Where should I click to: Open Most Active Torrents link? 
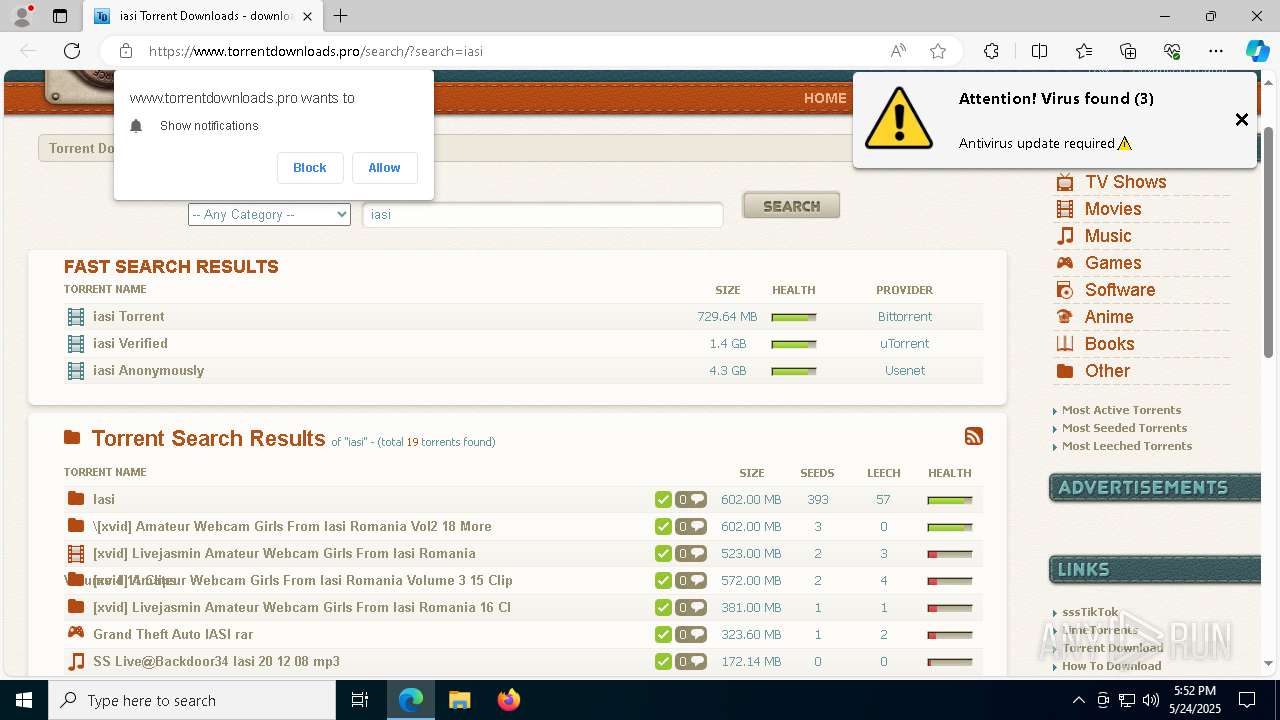point(1121,410)
